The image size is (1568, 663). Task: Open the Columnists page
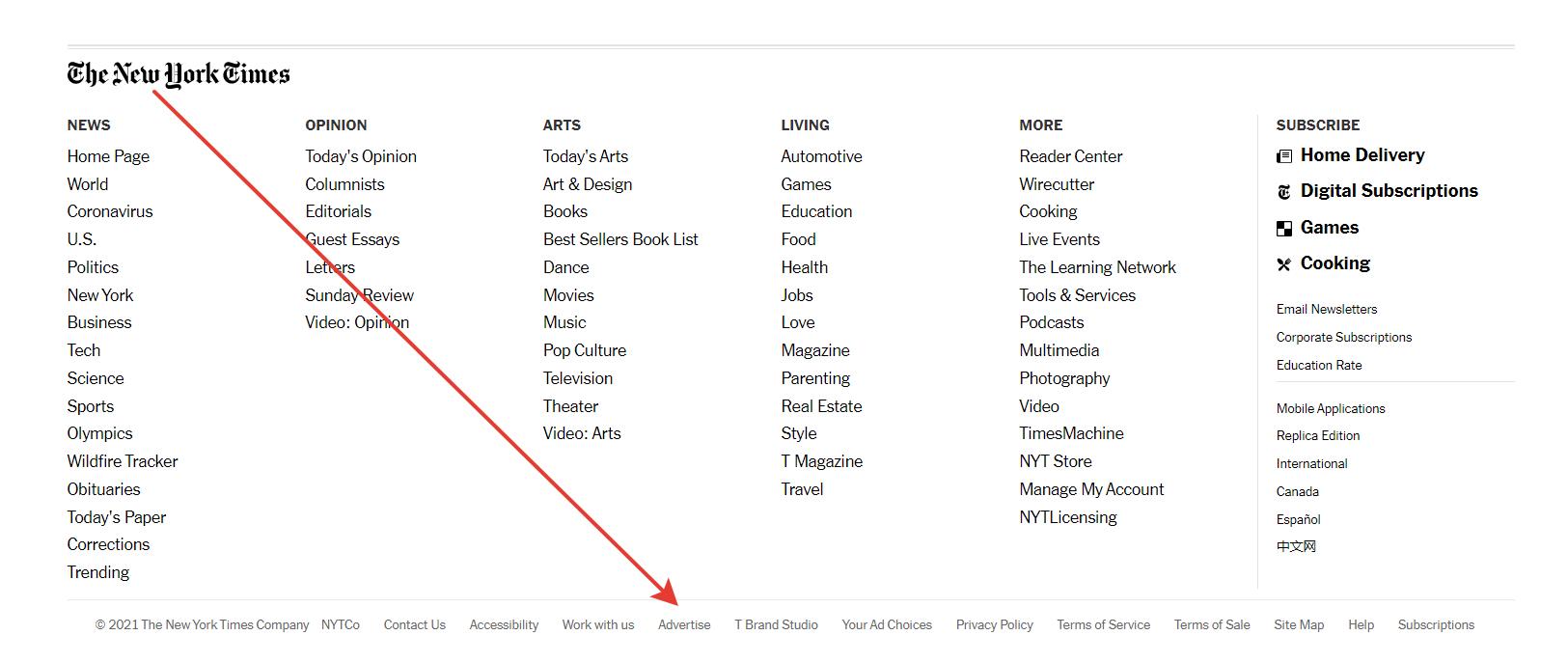click(x=344, y=184)
